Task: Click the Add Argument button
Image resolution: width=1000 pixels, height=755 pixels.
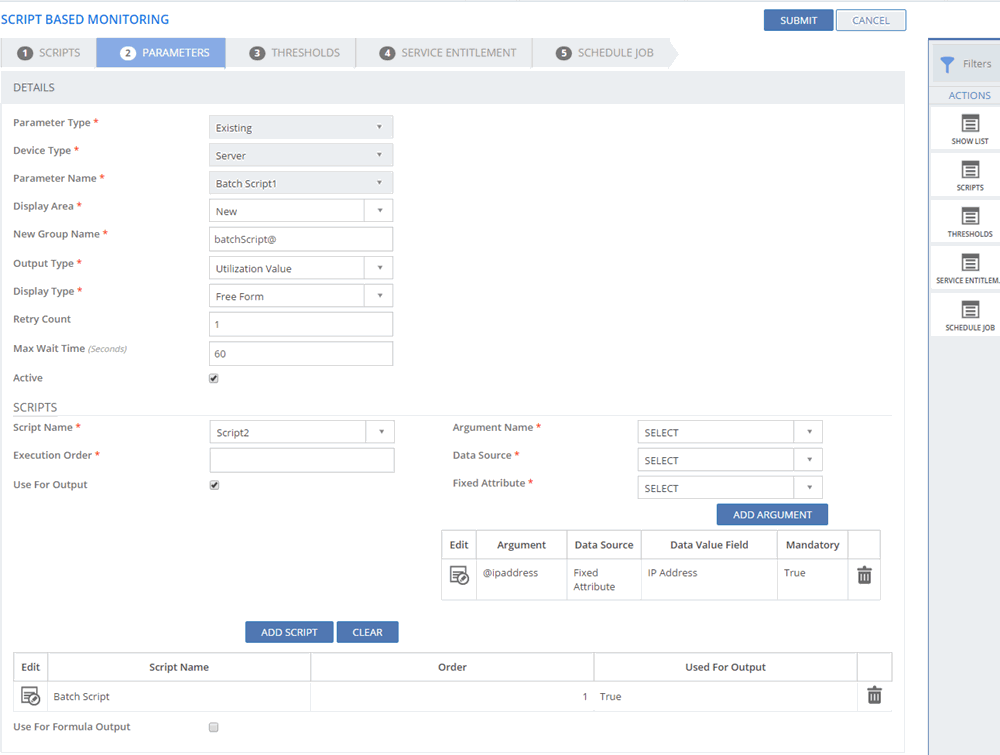Action: pyautogui.click(x=772, y=515)
